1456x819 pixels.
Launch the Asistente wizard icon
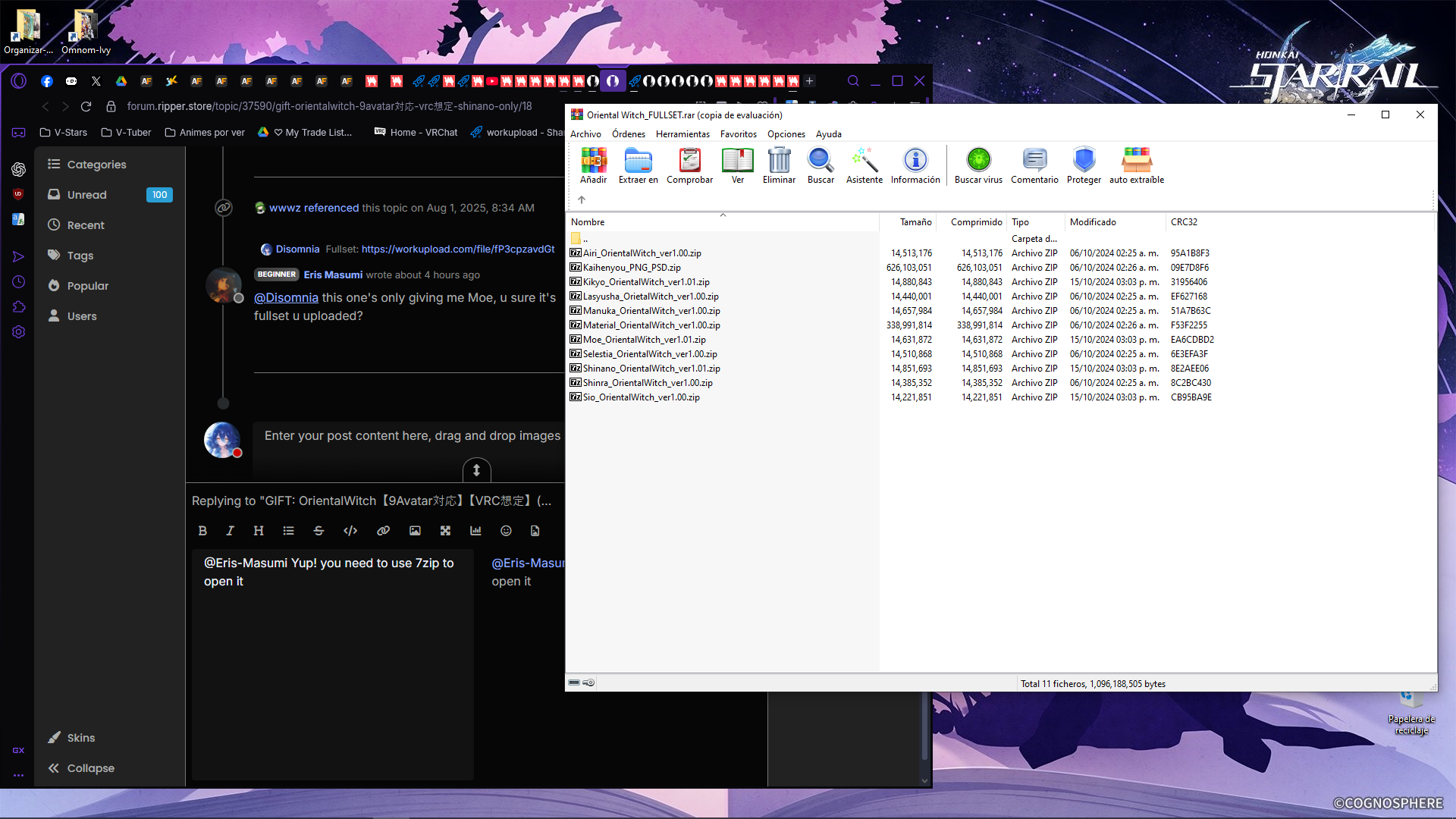864,165
